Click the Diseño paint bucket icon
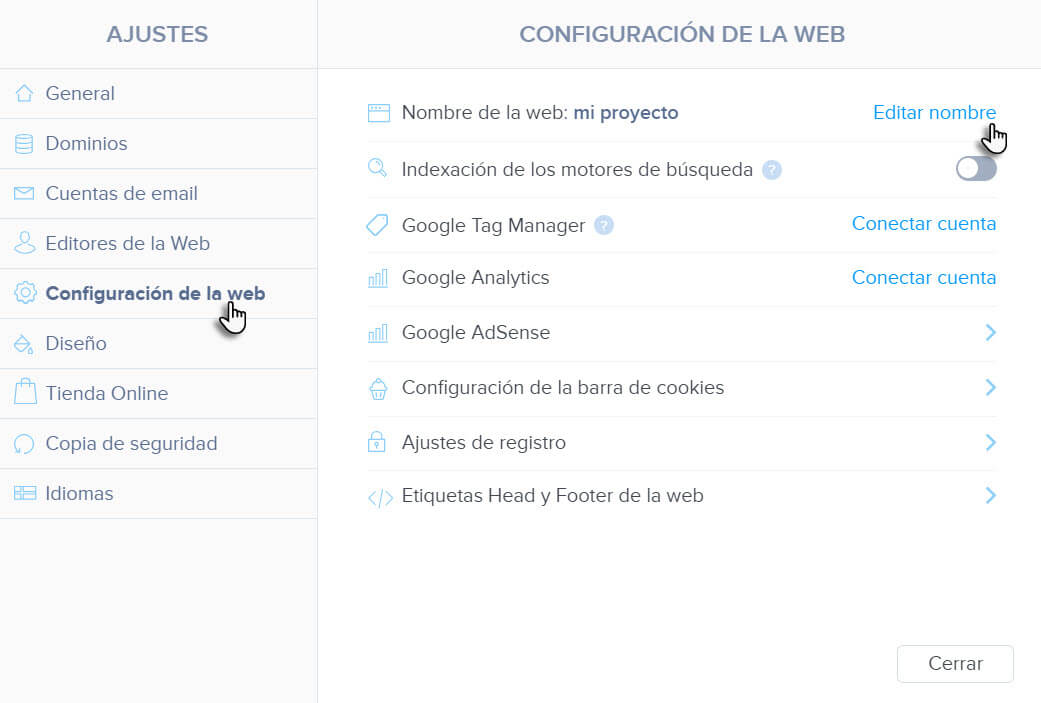The height and width of the screenshot is (703, 1041). [x=25, y=344]
